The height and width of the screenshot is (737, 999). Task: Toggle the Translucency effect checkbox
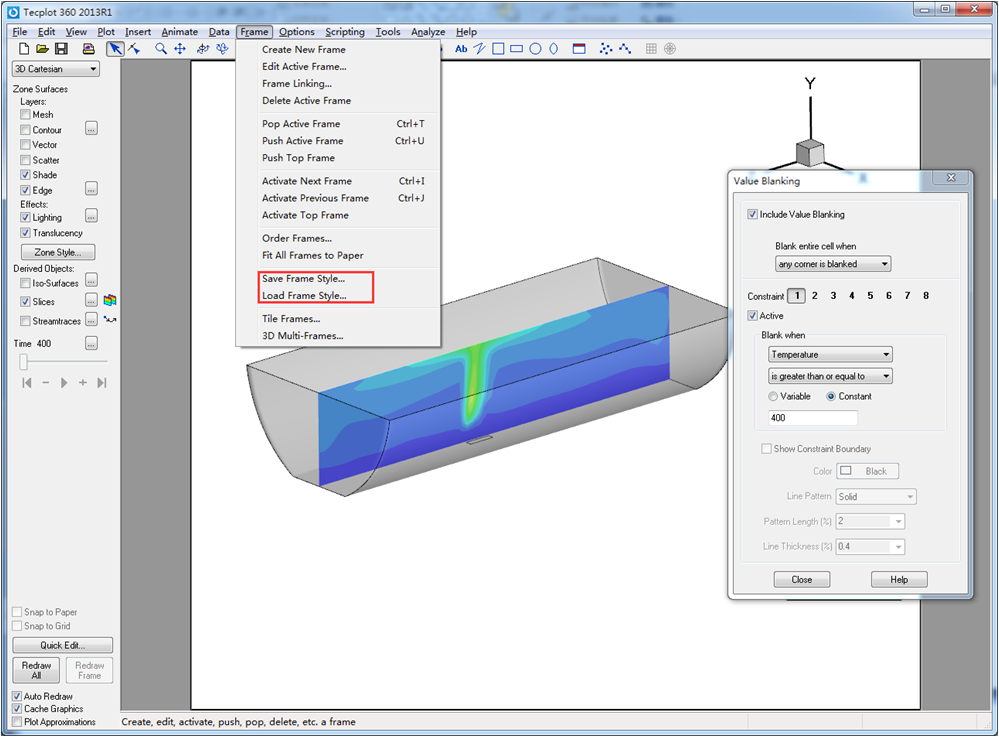[x=25, y=233]
